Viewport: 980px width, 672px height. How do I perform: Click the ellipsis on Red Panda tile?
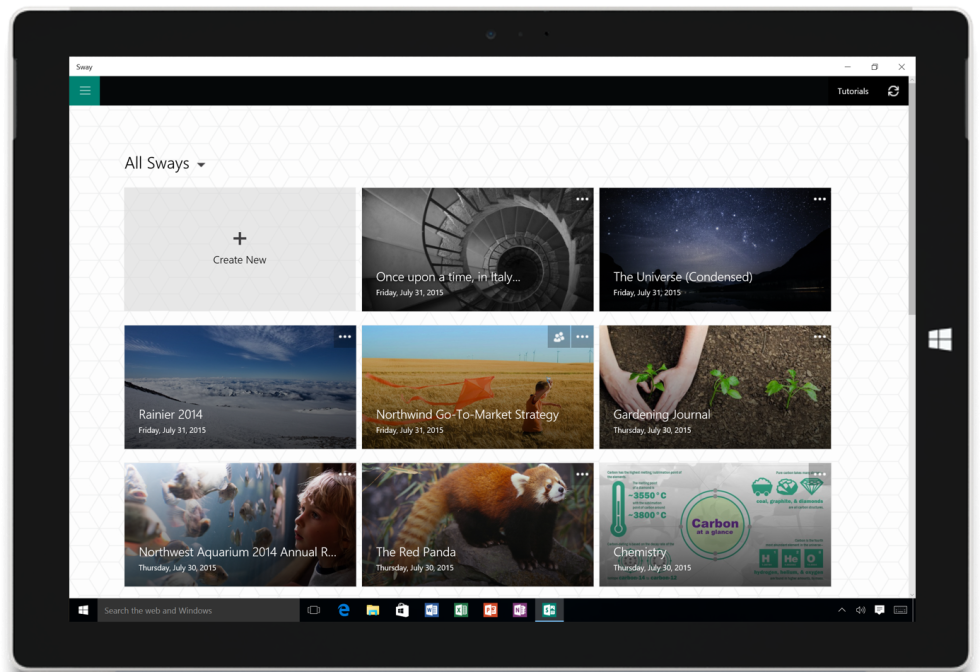582,474
